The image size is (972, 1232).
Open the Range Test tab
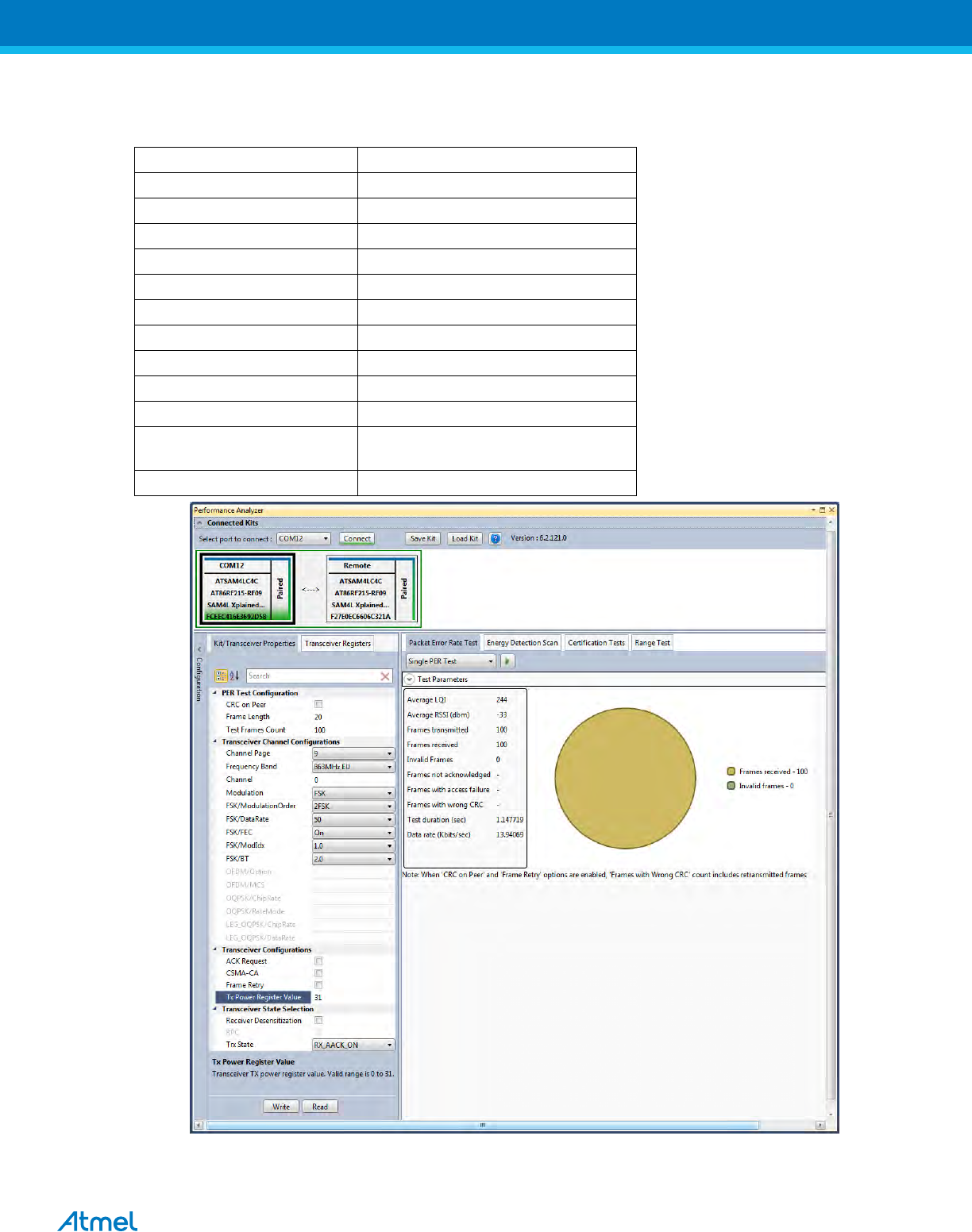click(652, 643)
